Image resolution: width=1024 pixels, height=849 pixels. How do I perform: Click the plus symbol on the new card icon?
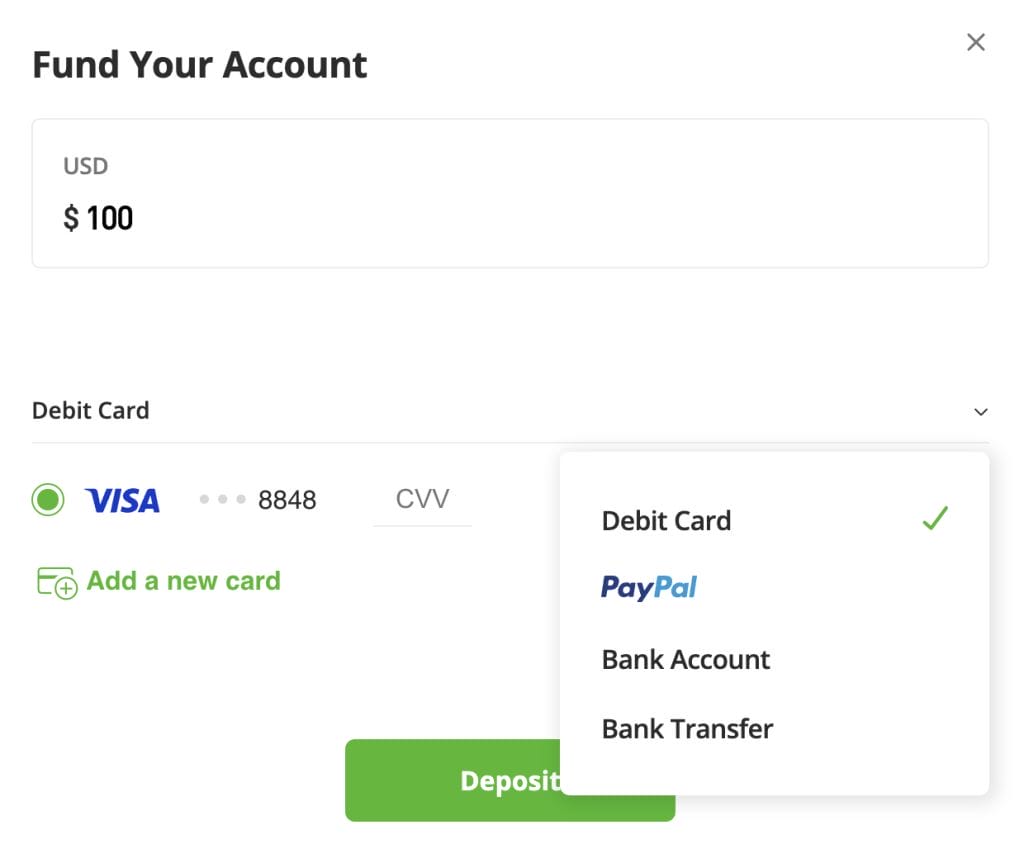tap(64, 590)
